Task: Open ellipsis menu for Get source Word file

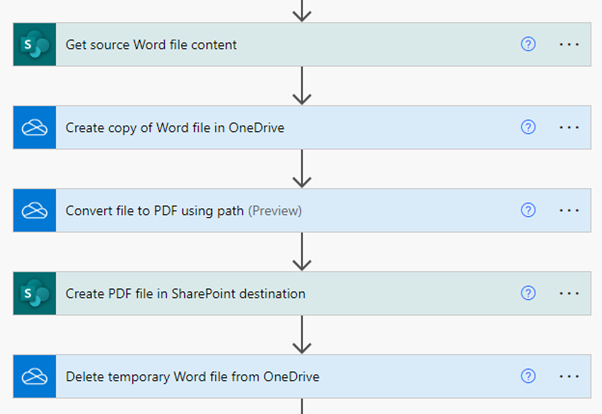Action: pyautogui.click(x=570, y=45)
